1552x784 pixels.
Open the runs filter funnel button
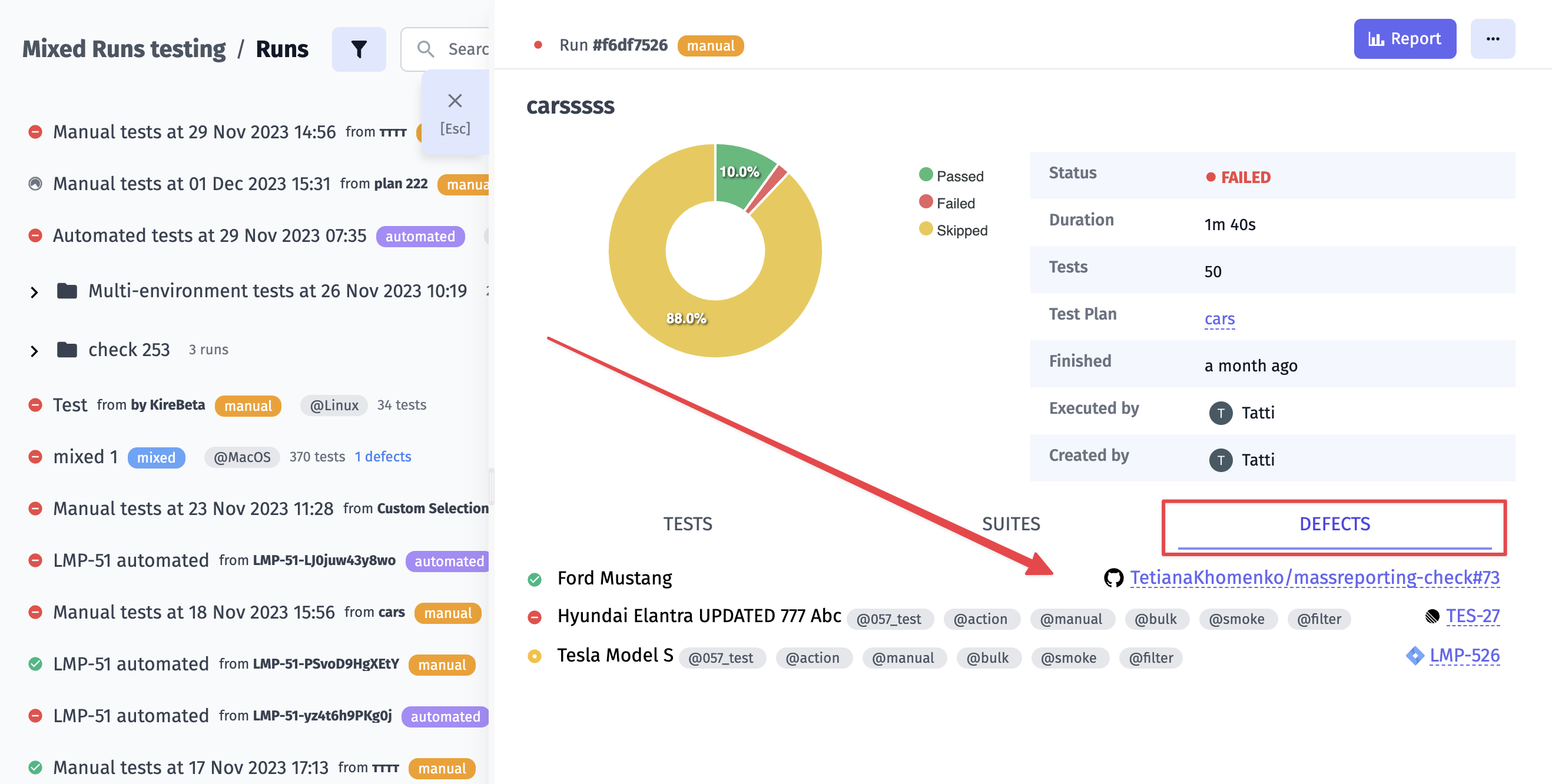359,49
